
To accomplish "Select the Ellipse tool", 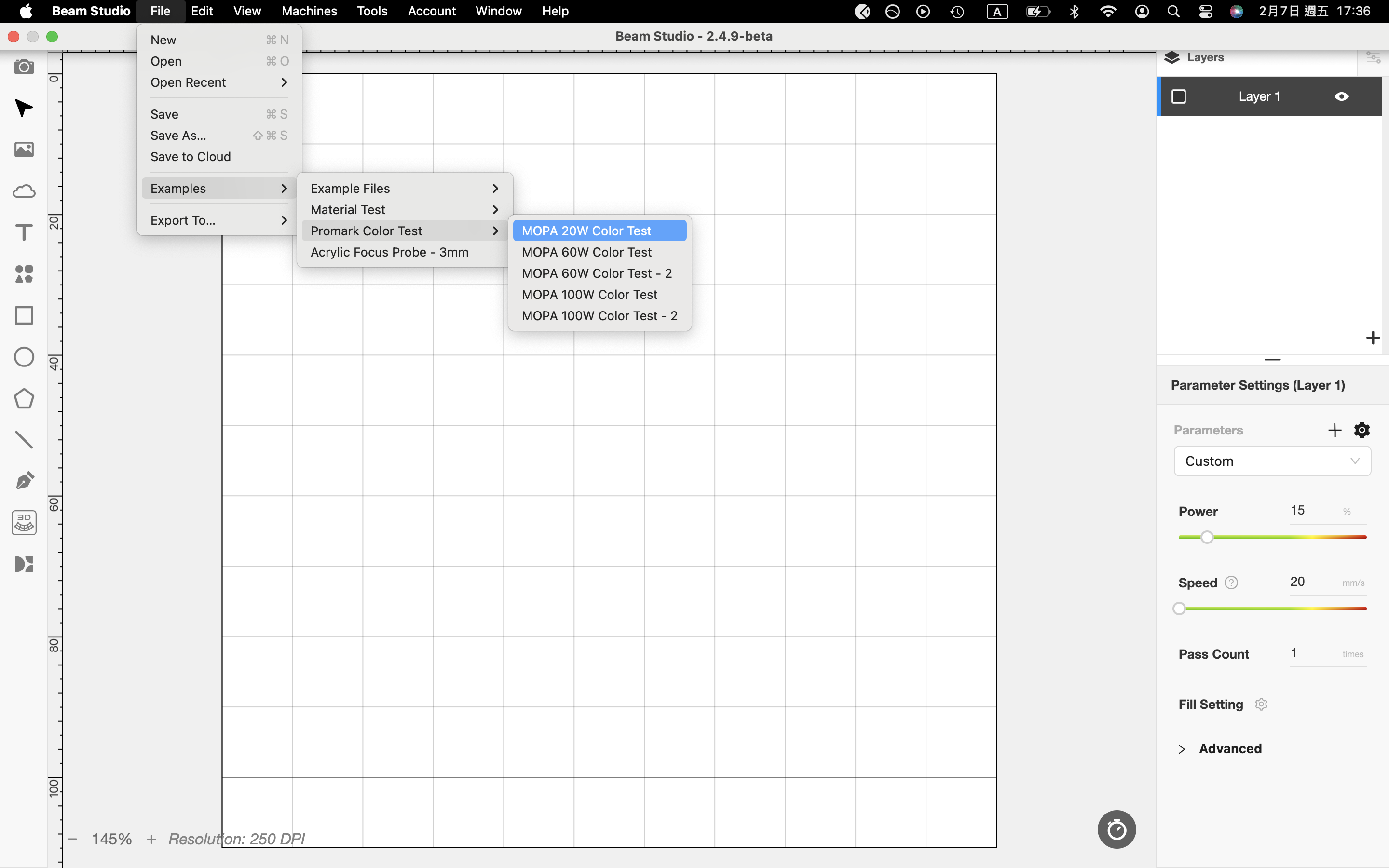I will coord(24,357).
